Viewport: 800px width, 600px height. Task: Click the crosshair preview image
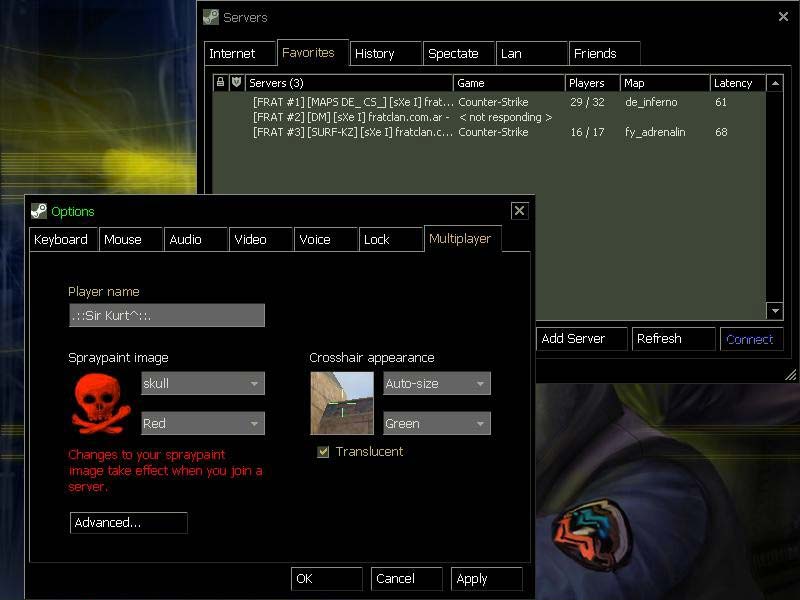click(342, 403)
